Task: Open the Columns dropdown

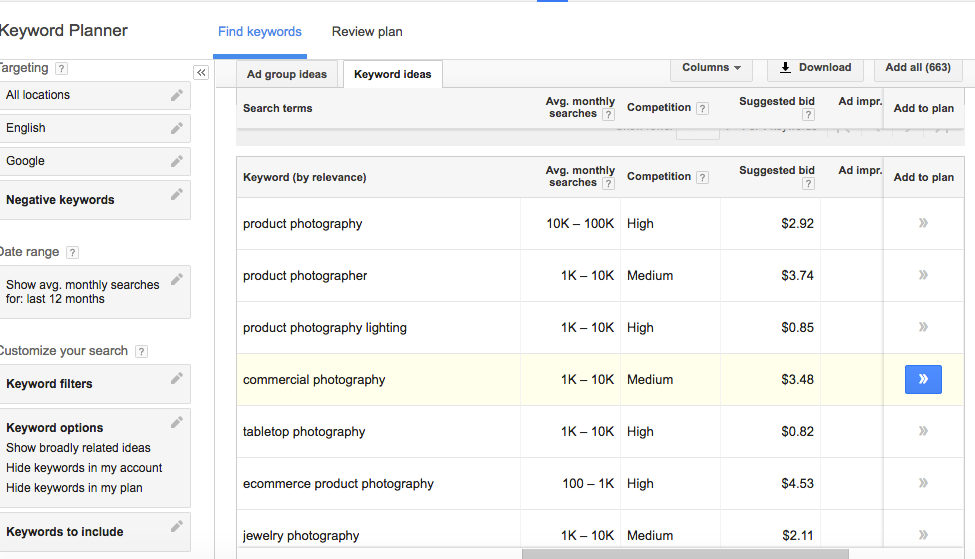Action: [x=711, y=68]
